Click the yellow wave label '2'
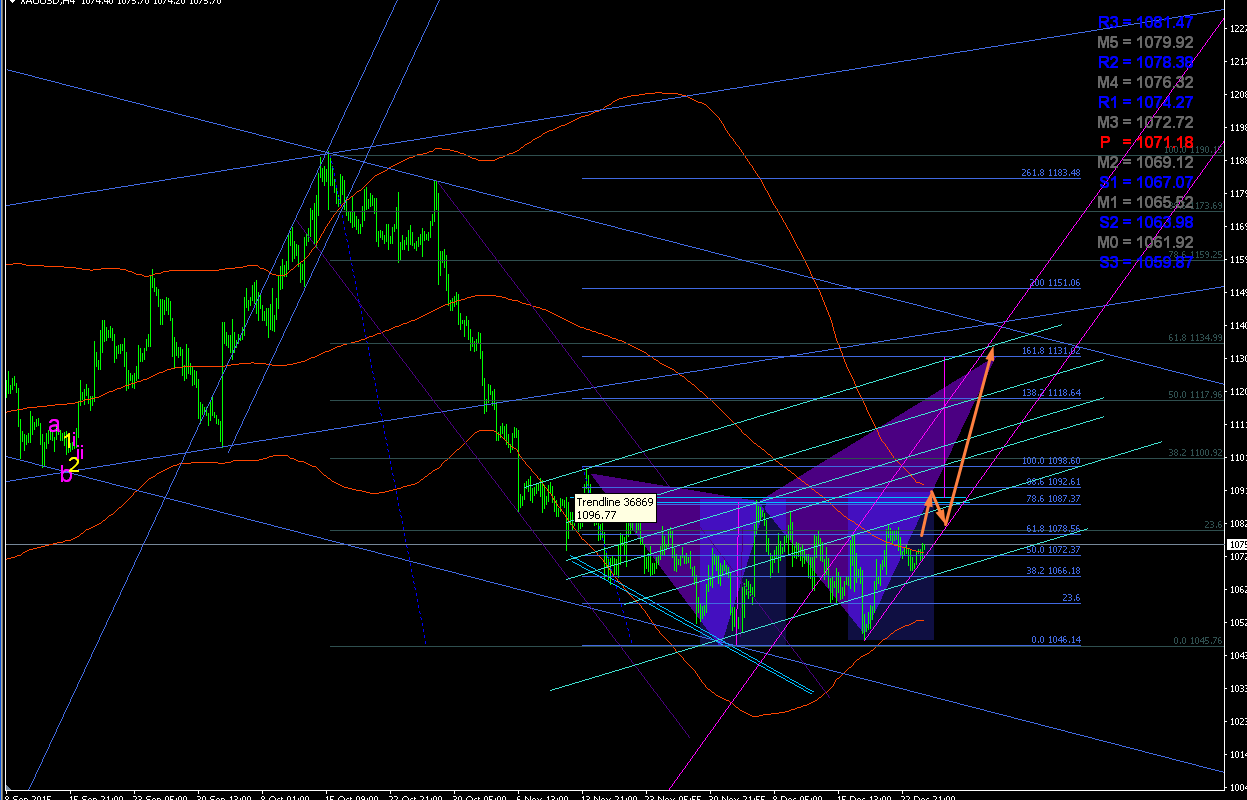The image size is (1247, 800). (74, 464)
